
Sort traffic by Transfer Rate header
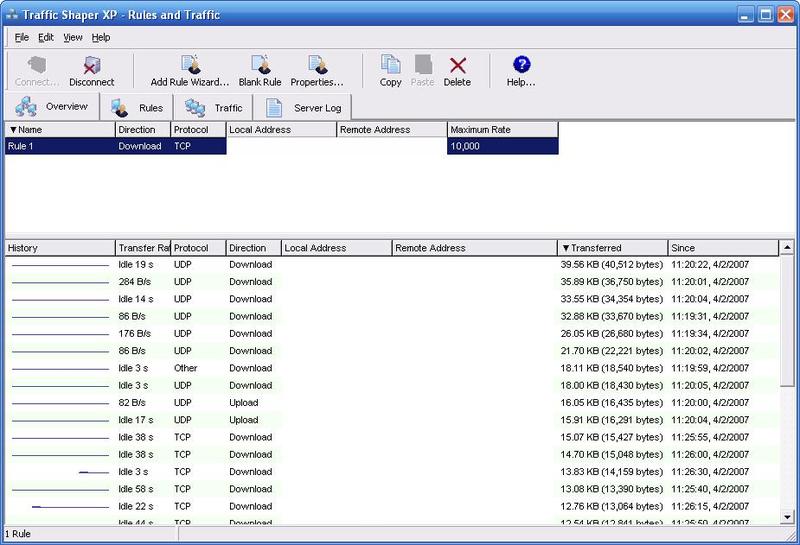tap(143, 248)
